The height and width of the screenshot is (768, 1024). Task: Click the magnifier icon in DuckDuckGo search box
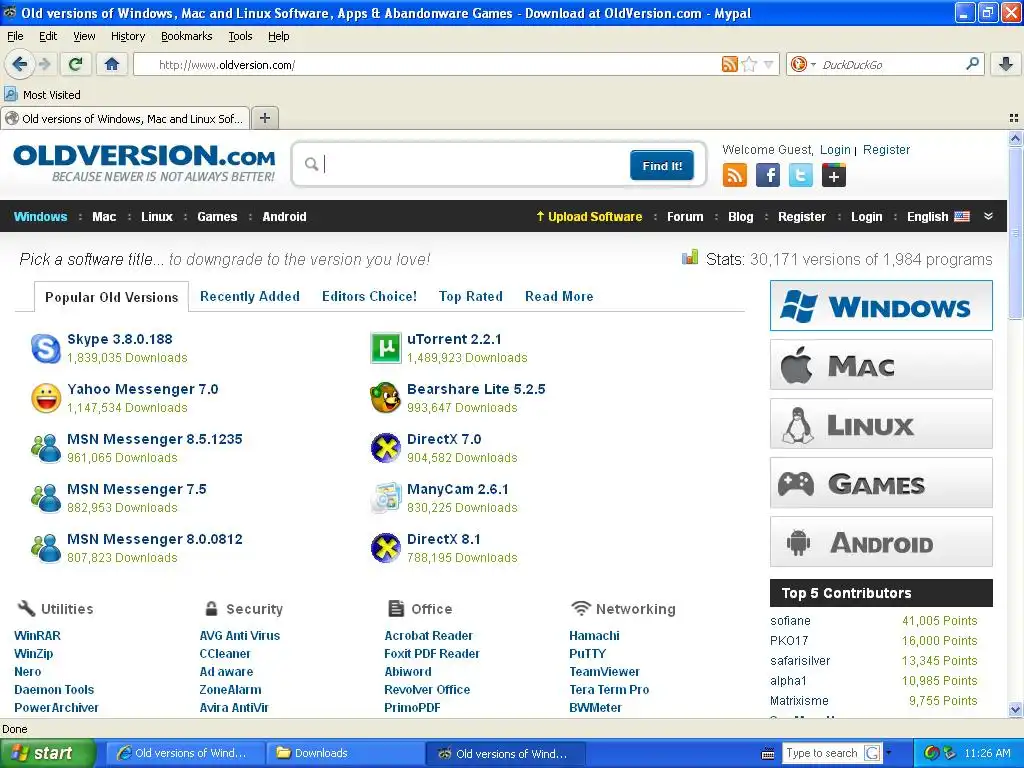[972, 64]
